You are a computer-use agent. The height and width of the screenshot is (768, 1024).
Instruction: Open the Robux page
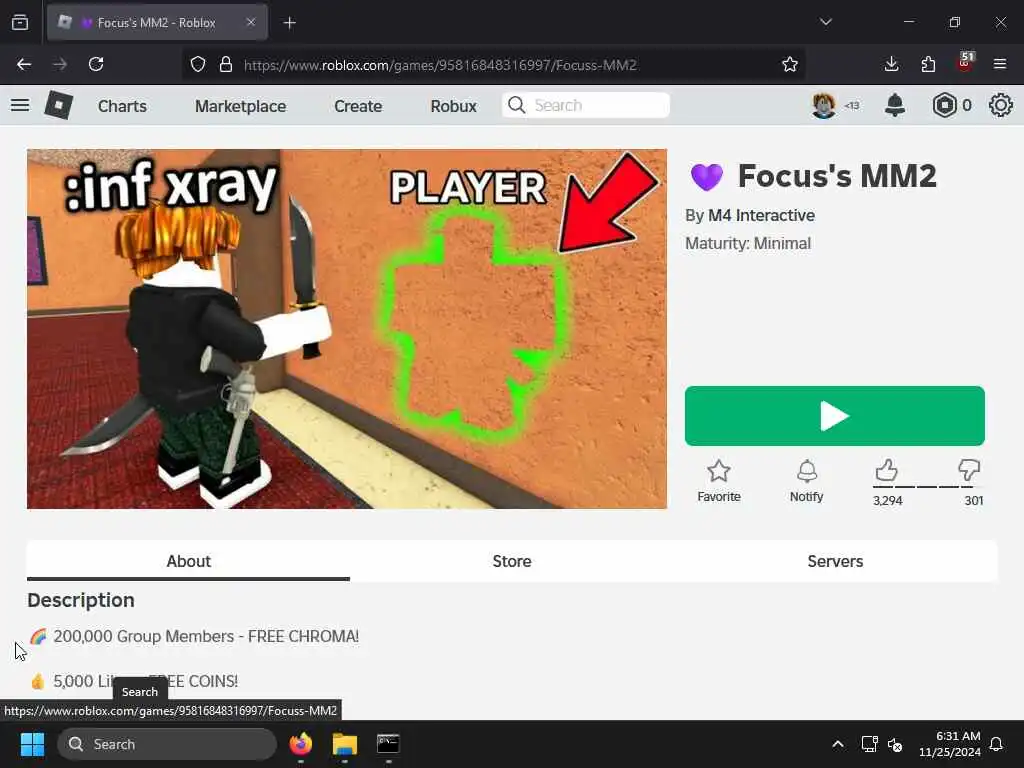tap(453, 106)
